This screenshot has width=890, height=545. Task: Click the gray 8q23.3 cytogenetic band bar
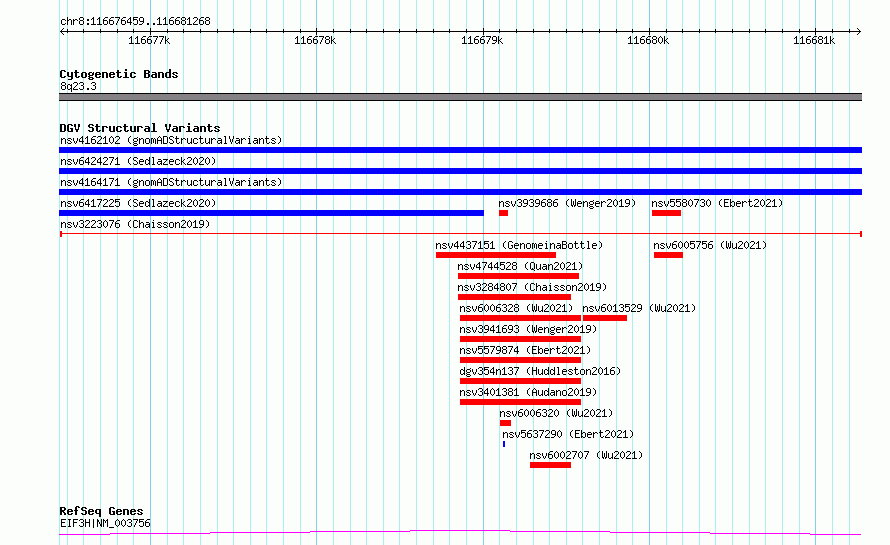click(460, 97)
